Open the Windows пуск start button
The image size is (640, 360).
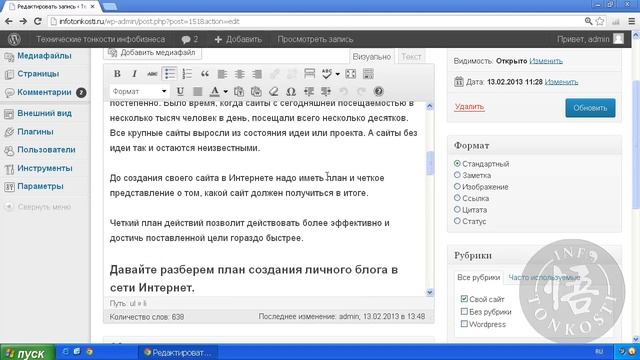(x=28, y=352)
